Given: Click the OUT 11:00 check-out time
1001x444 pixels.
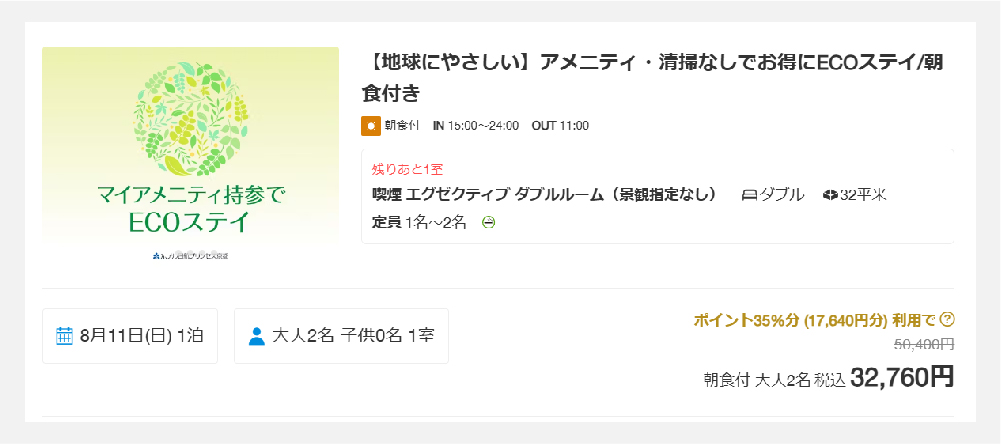Looking at the screenshot, I should click(560, 126).
